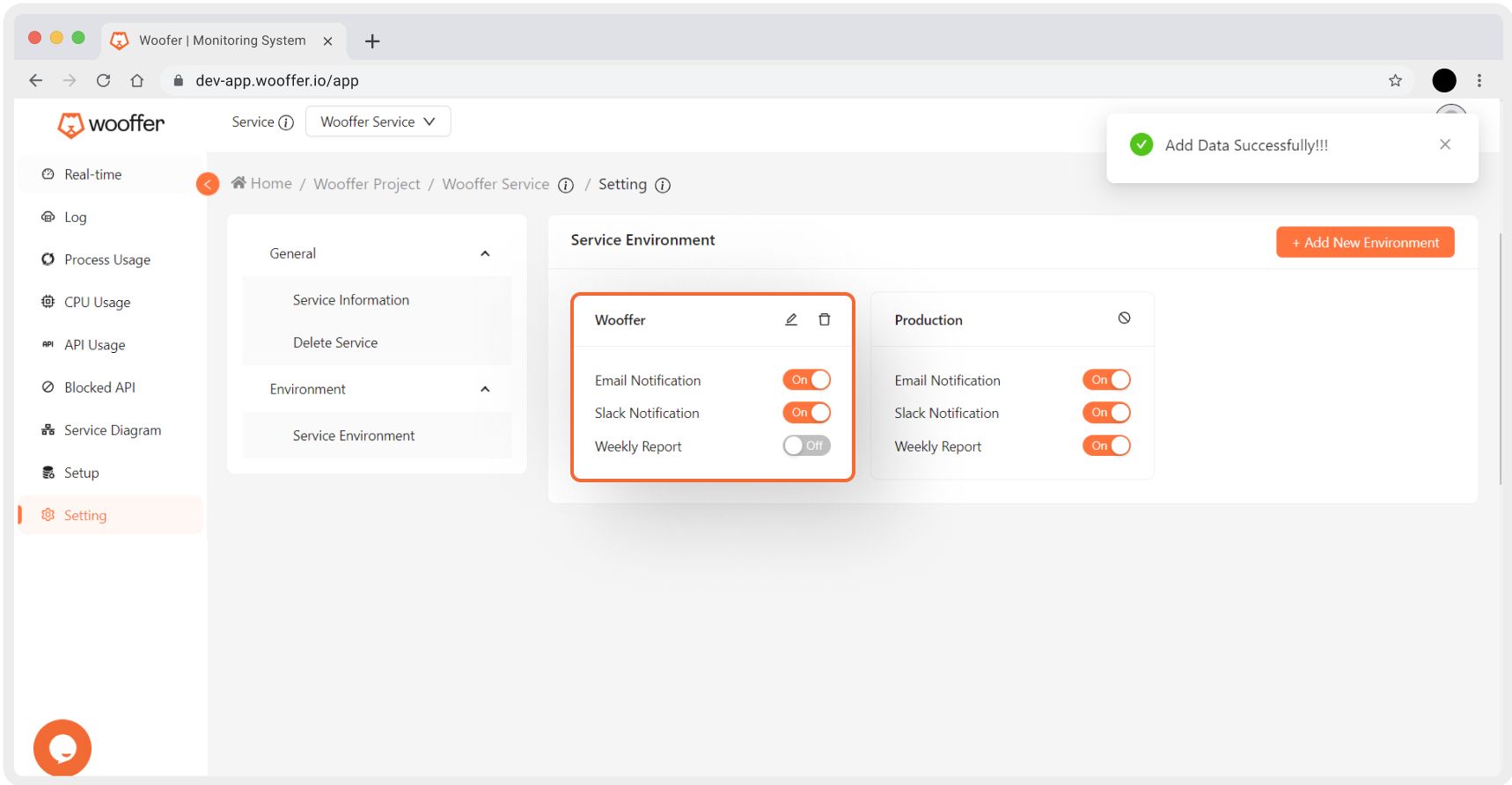Turn off Slack Notification for Wooffer
The height and width of the screenshot is (785, 1512).
(807, 412)
